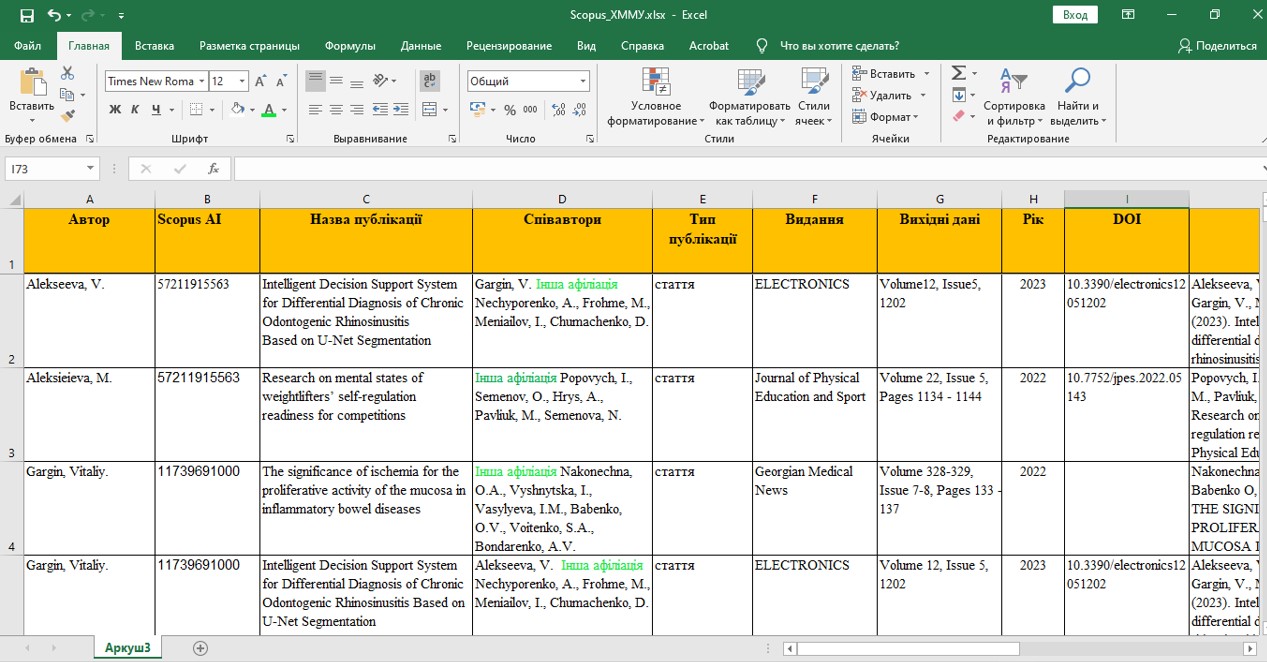
Task: Open Find and Select magnifier tool
Action: coord(1077,82)
